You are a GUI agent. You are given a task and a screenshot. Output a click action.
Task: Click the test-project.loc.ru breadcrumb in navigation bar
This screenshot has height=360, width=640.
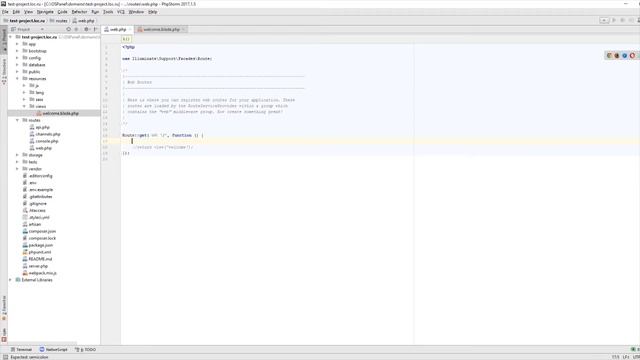[x=24, y=20]
